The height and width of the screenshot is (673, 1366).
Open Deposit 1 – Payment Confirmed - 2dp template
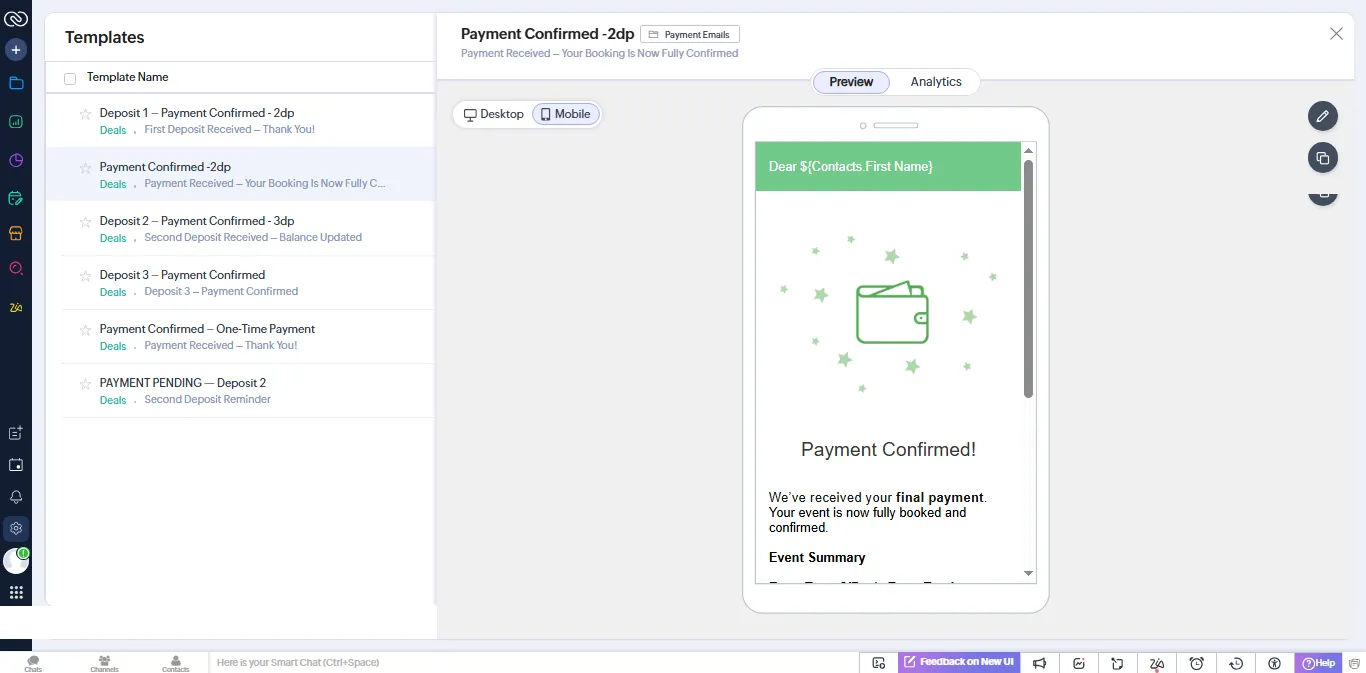(x=197, y=113)
